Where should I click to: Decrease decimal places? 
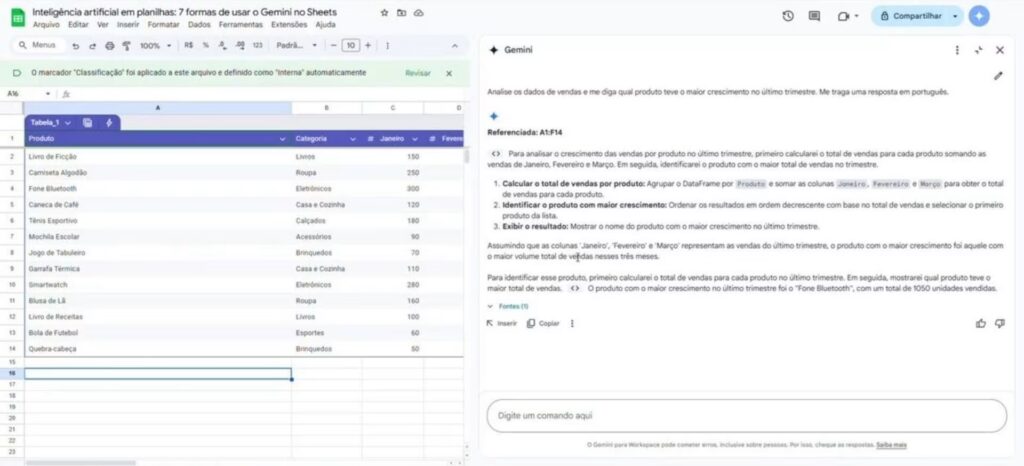[223, 46]
